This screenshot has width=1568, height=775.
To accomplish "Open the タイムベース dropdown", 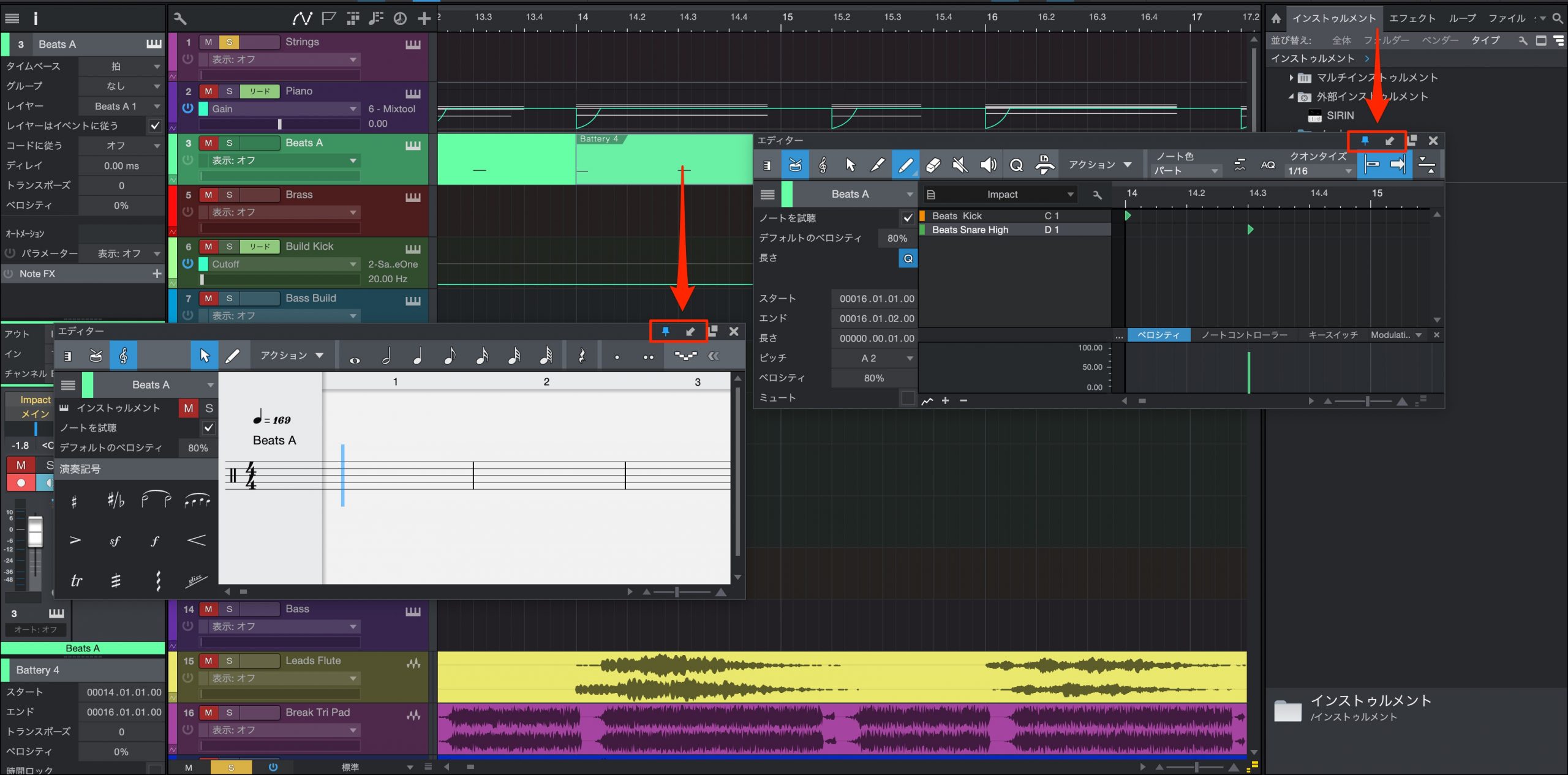I will click(x=121, y=66).
